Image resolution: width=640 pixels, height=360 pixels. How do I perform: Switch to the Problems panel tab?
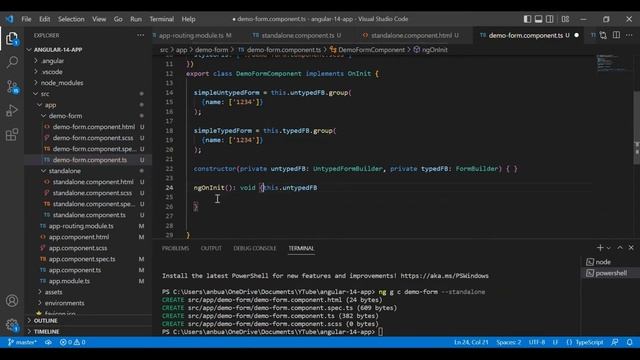tap(175, 248)
